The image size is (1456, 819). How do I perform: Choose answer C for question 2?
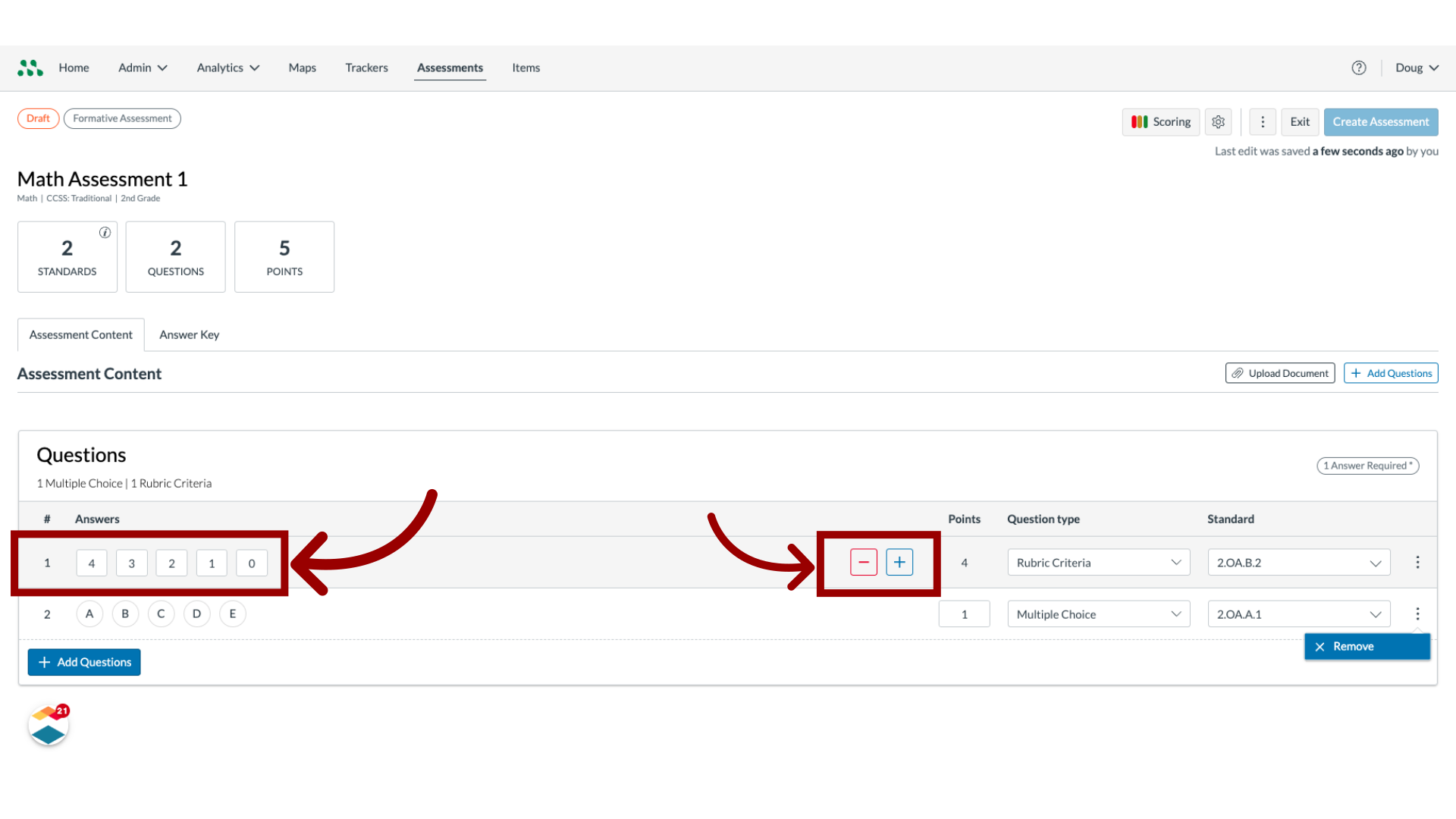tap(161, 614)
